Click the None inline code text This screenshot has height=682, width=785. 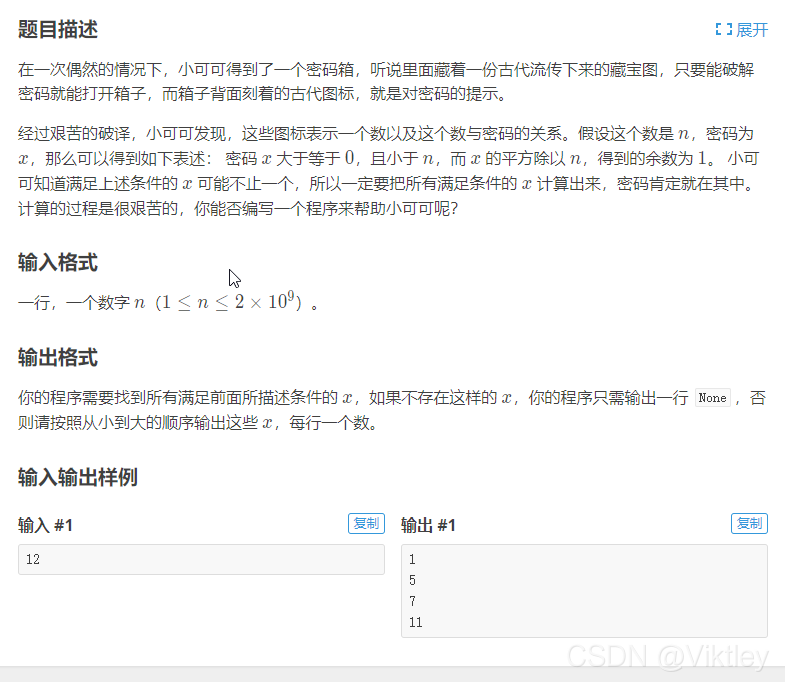[712, 398]
